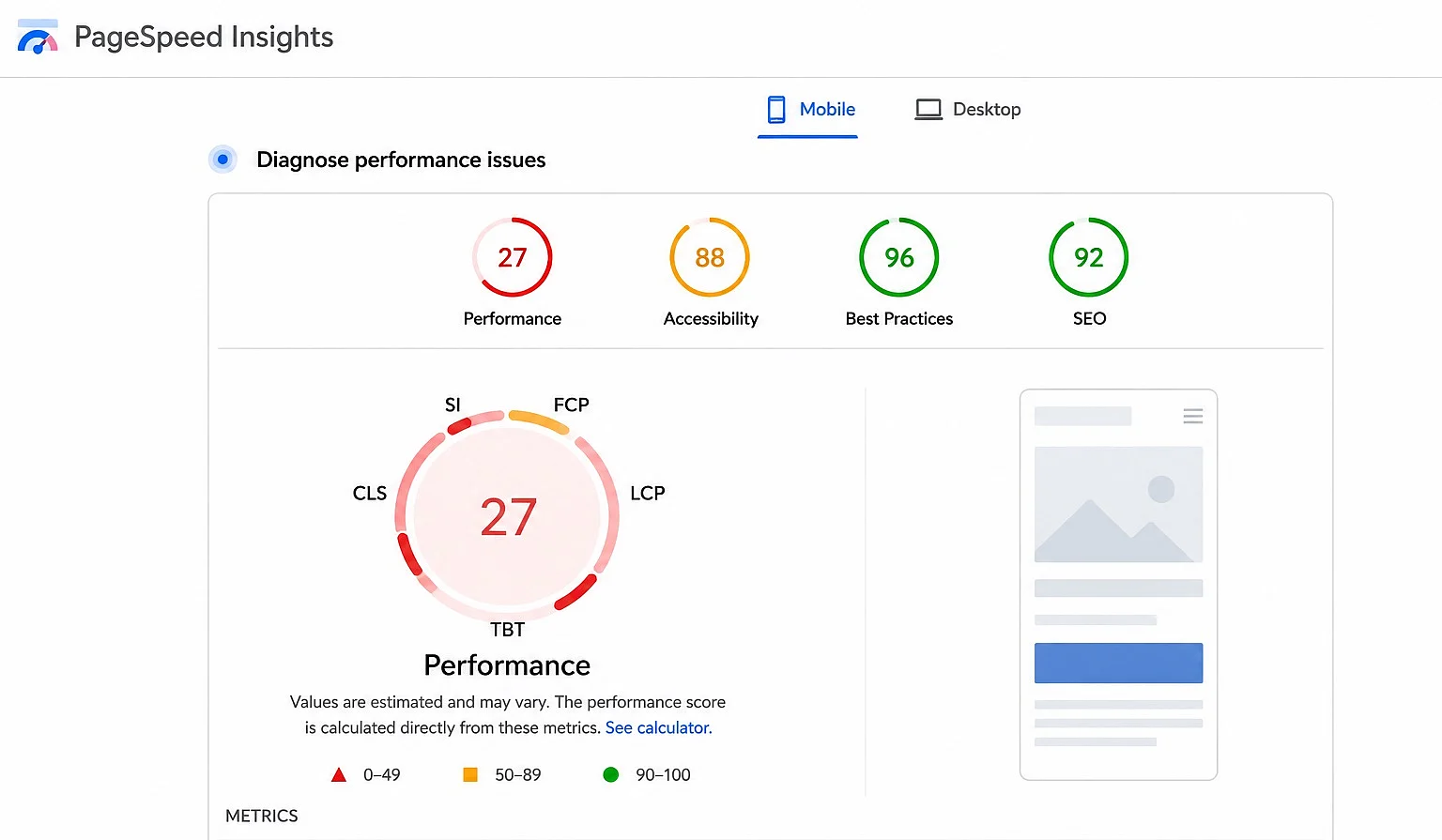Click the LCP segment label on the gauge

[x=648, y=494]
